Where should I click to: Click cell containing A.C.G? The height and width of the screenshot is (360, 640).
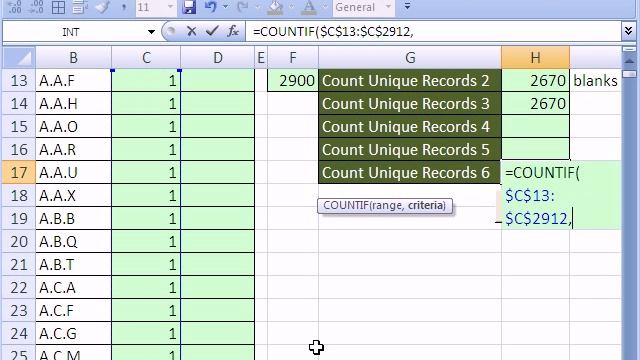coord(73,333)
